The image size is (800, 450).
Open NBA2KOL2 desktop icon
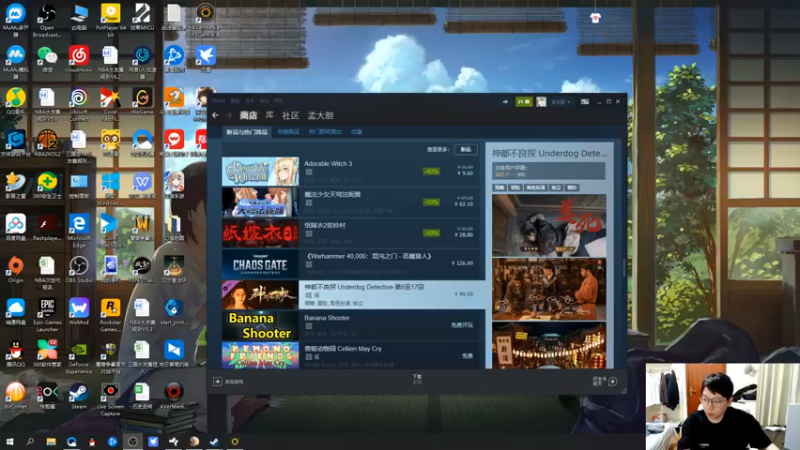tap(47, 143)
